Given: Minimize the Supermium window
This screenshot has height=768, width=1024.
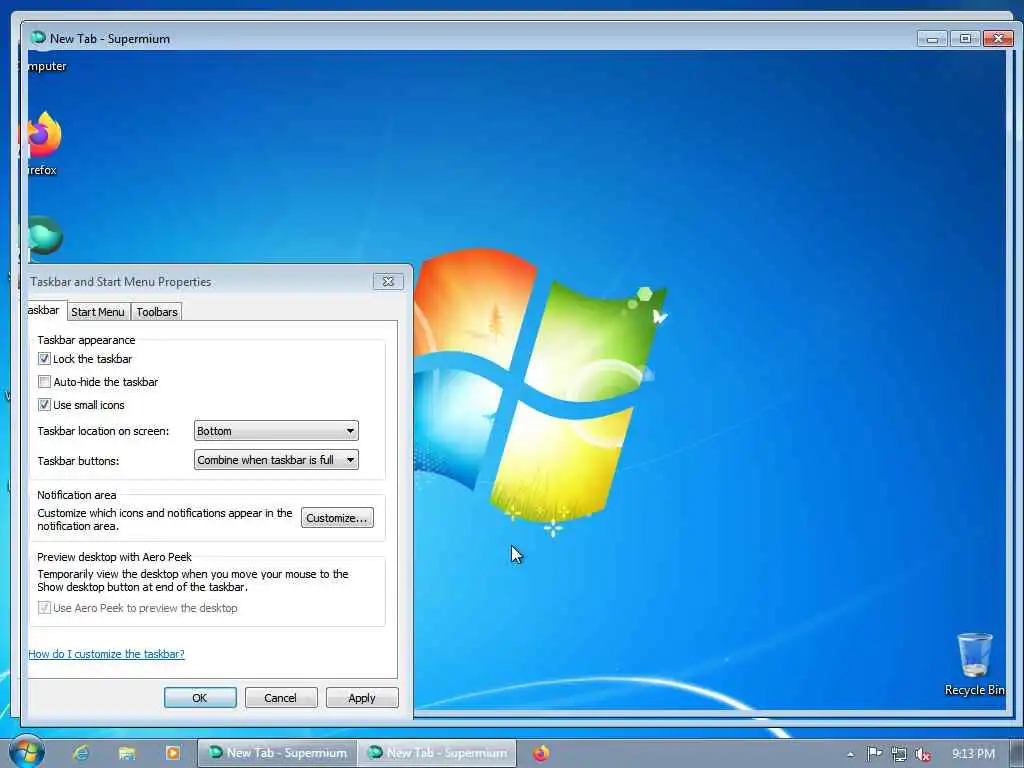Looking at the screenshot, I should (x=932, y=39).
